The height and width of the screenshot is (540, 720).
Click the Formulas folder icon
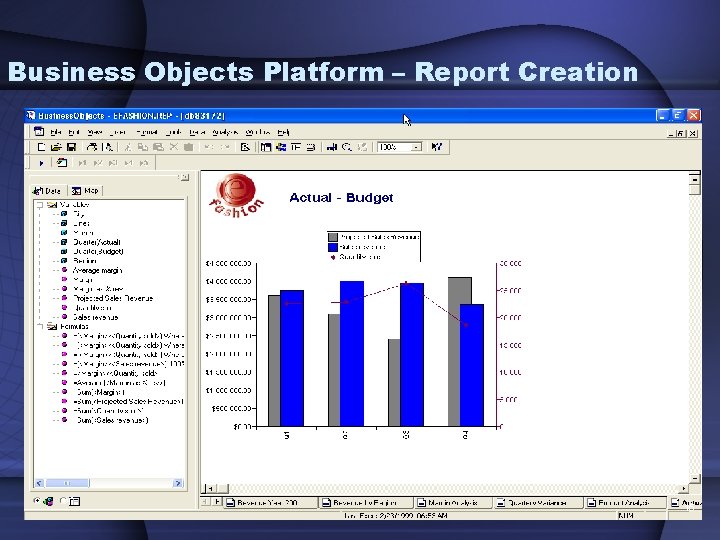[52, 326]
